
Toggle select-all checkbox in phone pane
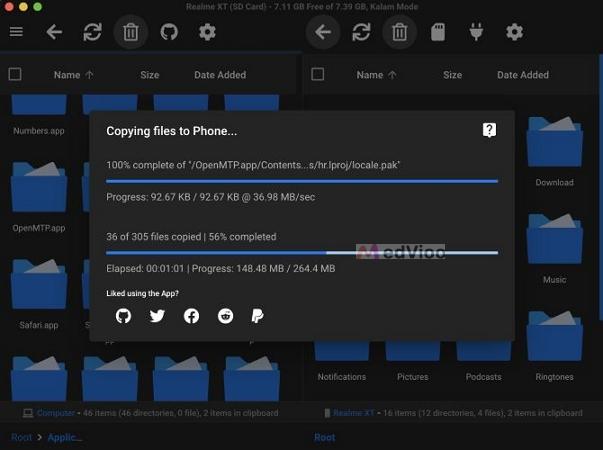tap(318, 74)
